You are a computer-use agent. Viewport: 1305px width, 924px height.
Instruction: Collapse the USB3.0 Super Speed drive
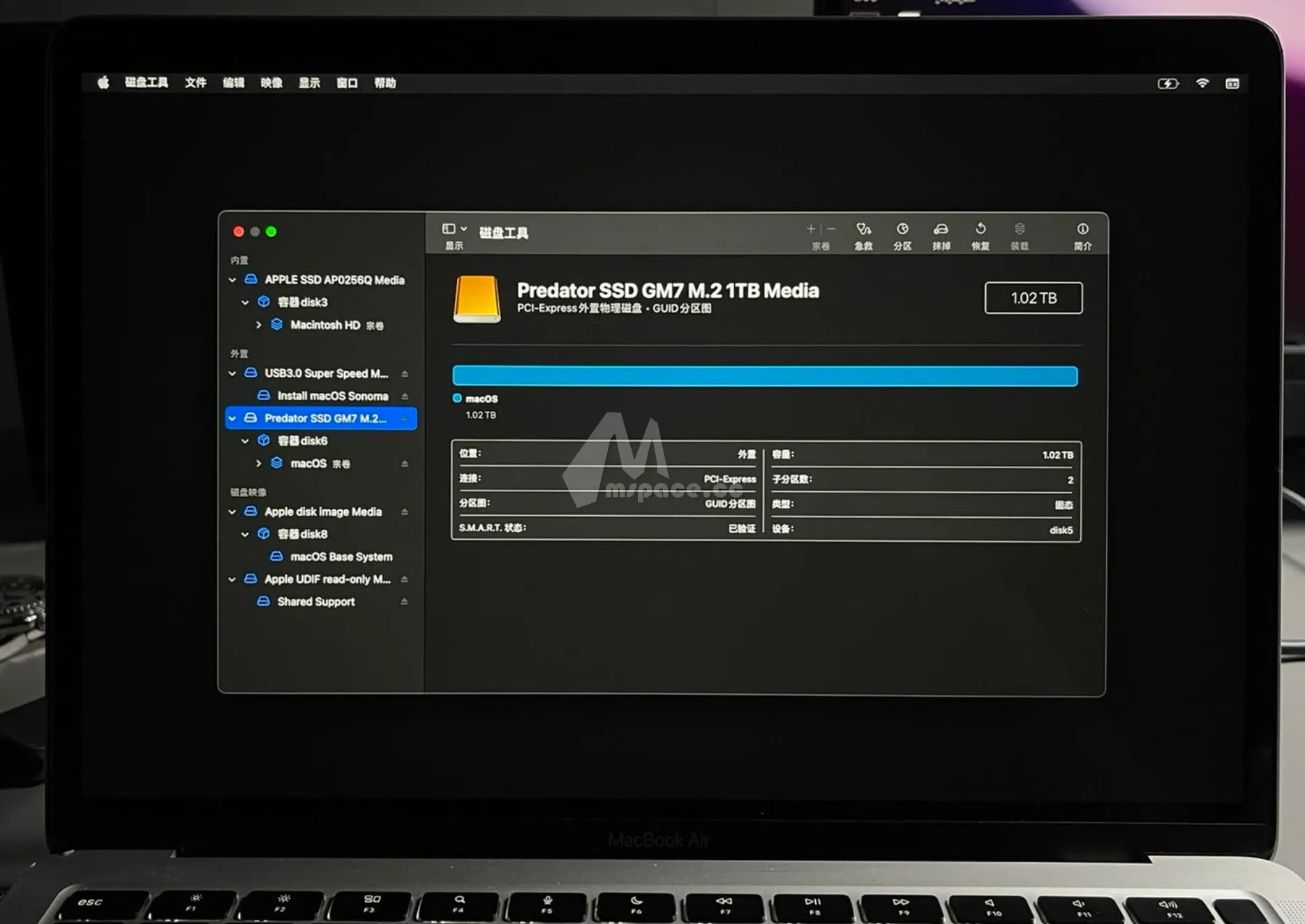[232, 374]
